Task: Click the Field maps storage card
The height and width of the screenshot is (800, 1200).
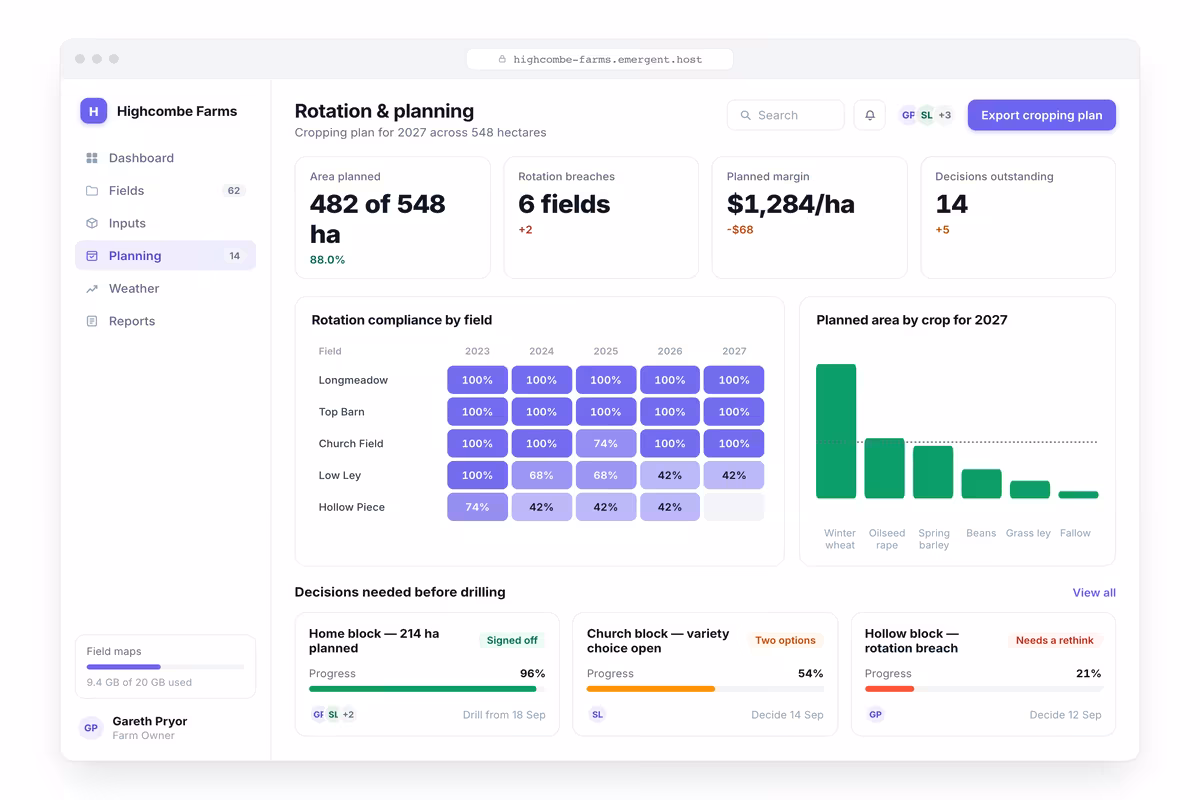Action: pos(165,666)
